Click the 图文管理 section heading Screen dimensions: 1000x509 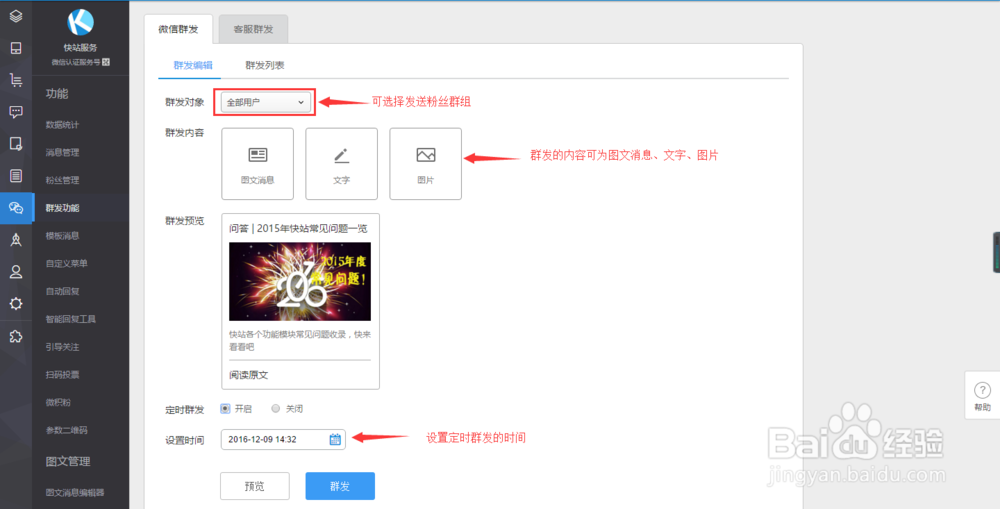click(68, 461)
